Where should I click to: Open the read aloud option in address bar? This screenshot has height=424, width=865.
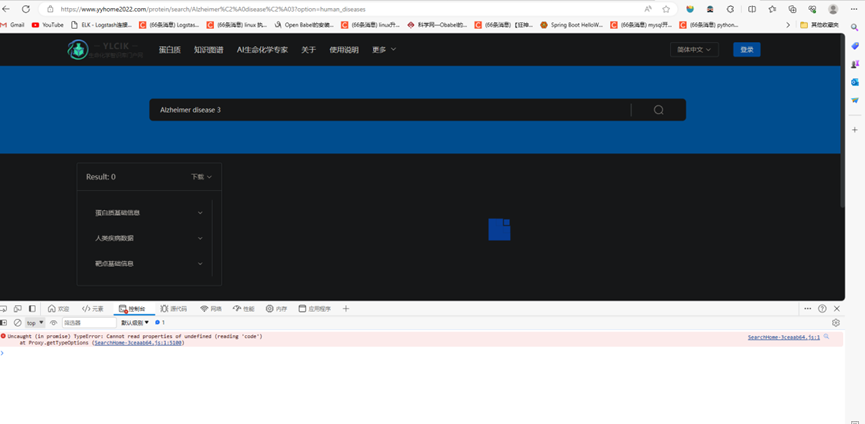point(648,9)
